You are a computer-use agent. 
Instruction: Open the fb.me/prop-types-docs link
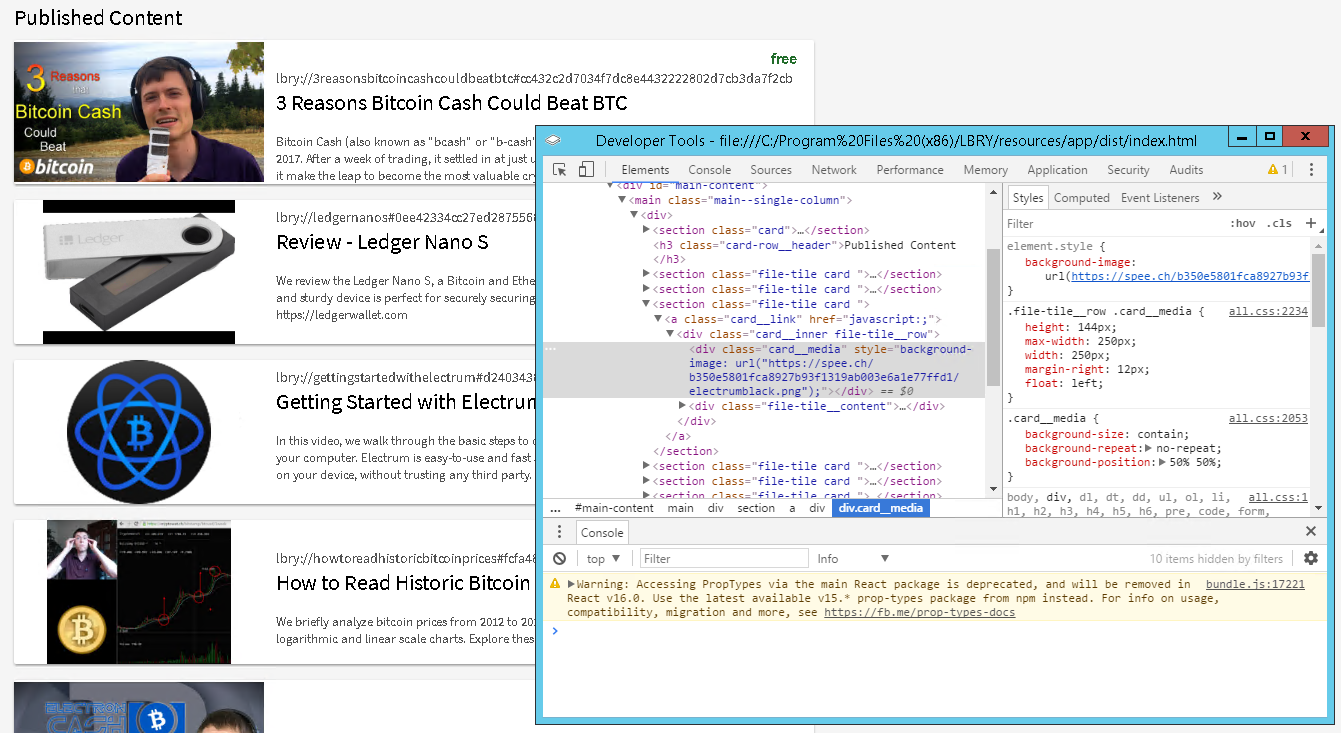(919, 613)
